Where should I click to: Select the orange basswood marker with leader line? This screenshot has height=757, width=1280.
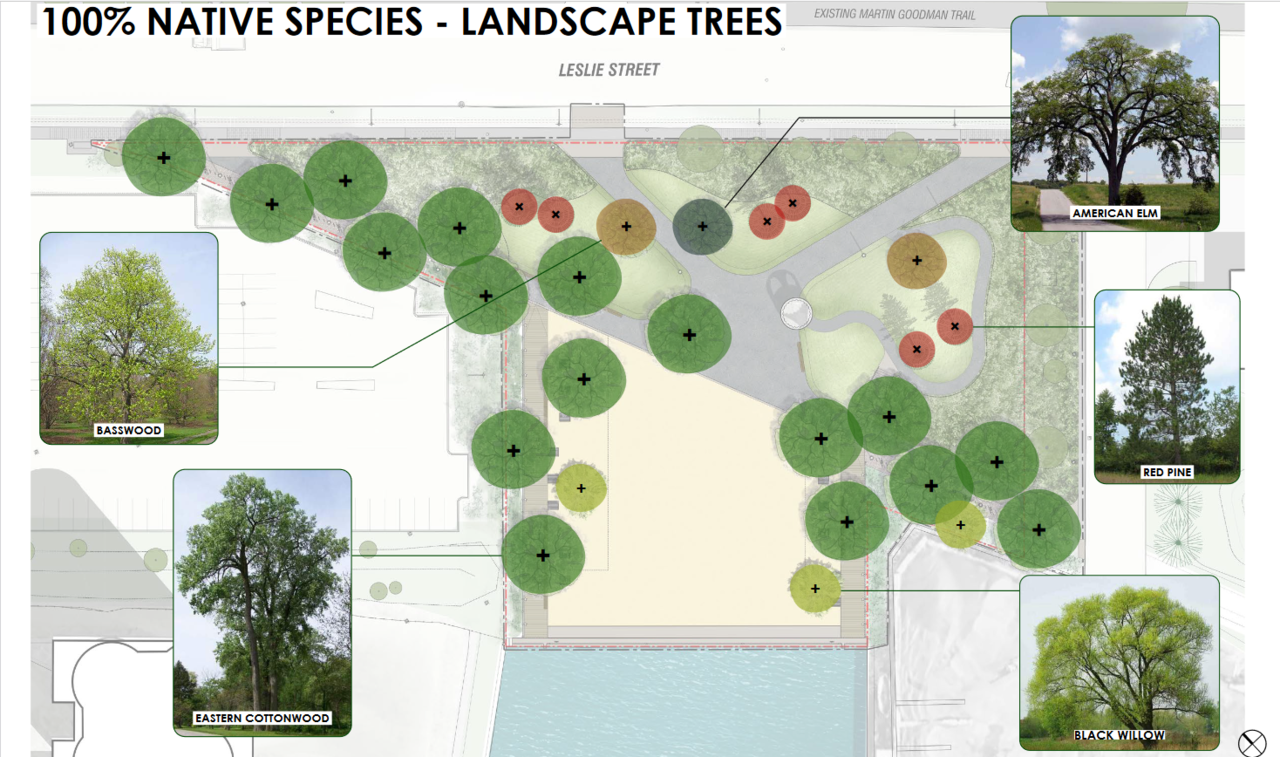[x=626, y=226]
